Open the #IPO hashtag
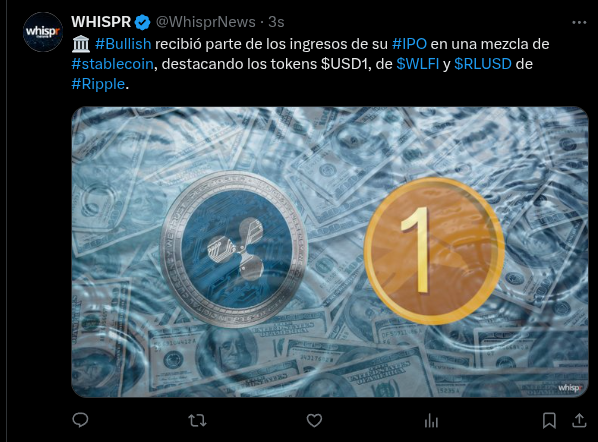 409,44
